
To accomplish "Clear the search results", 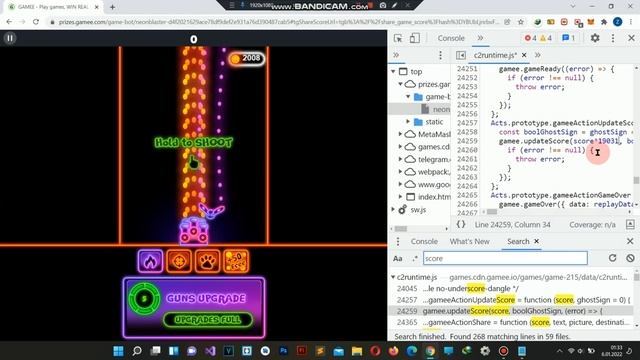I will click(630, 258).
